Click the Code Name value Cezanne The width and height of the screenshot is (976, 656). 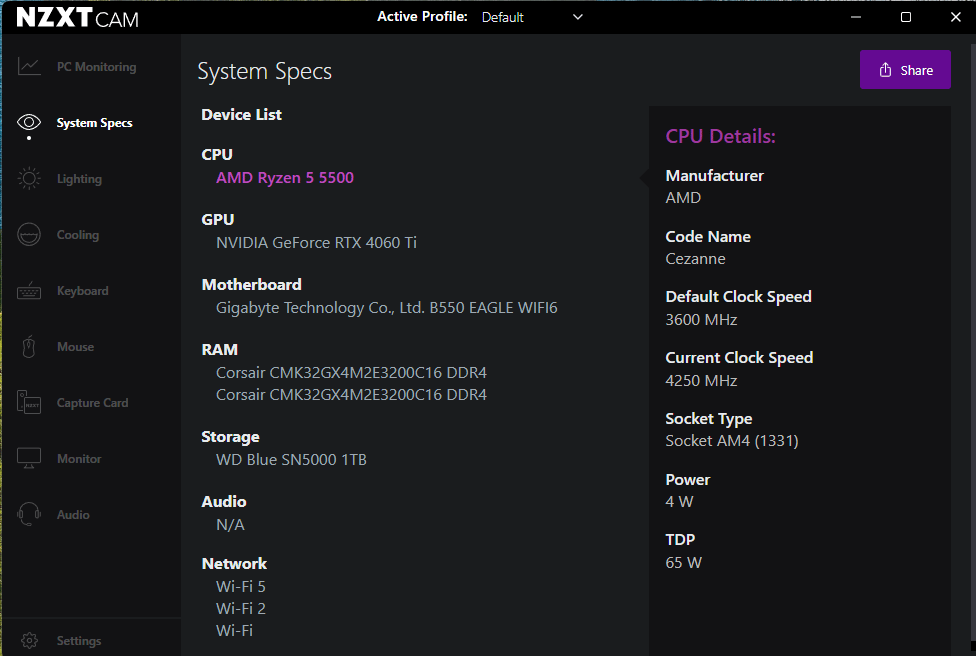click(695, 259)
